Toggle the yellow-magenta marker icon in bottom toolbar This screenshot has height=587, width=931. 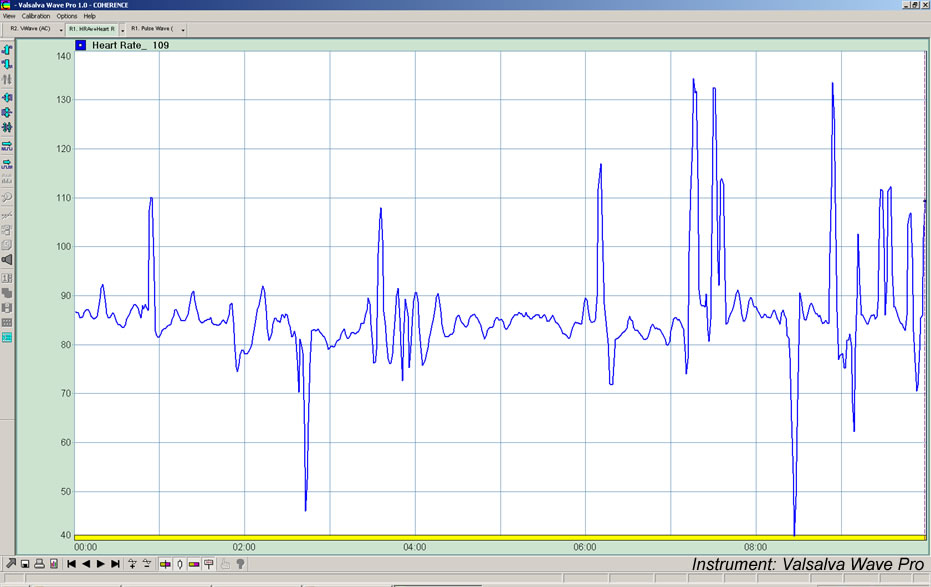point(164,564)
